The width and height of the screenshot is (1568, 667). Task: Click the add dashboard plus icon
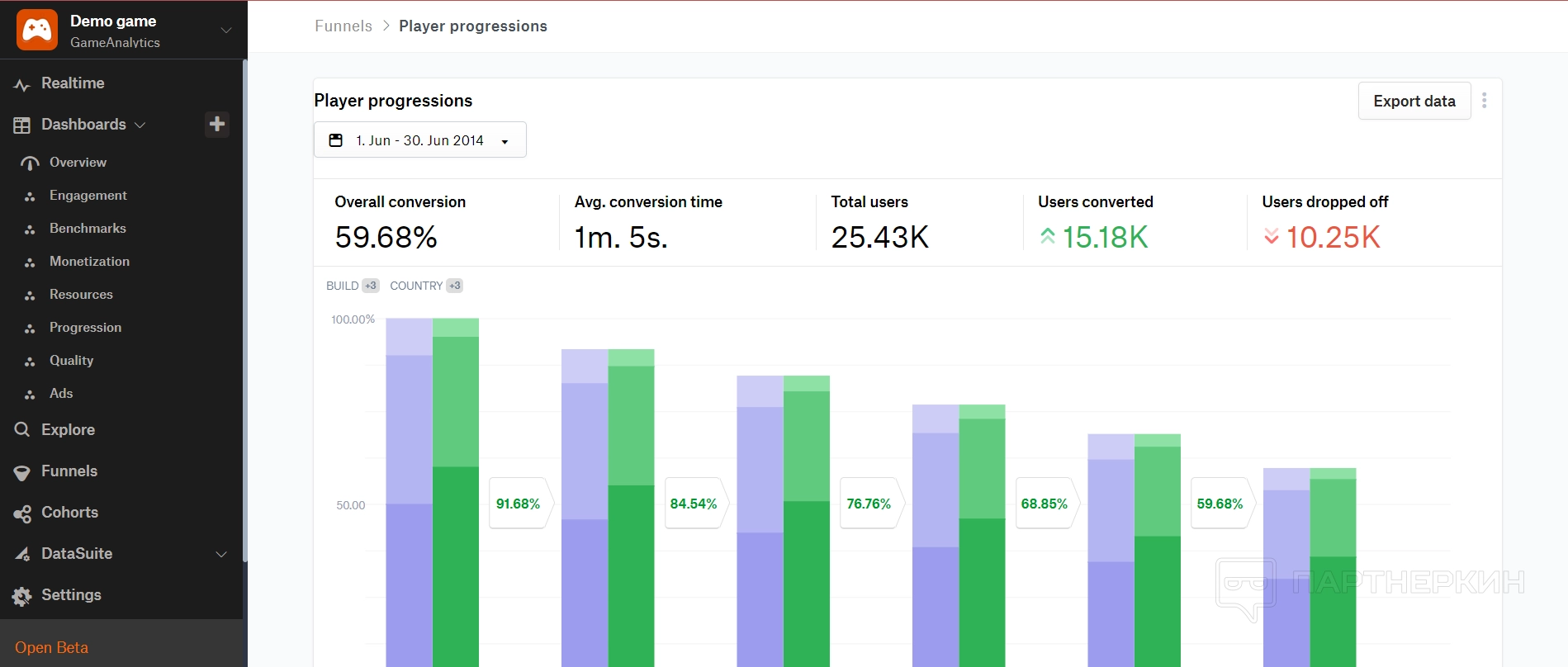coord(217,124)
